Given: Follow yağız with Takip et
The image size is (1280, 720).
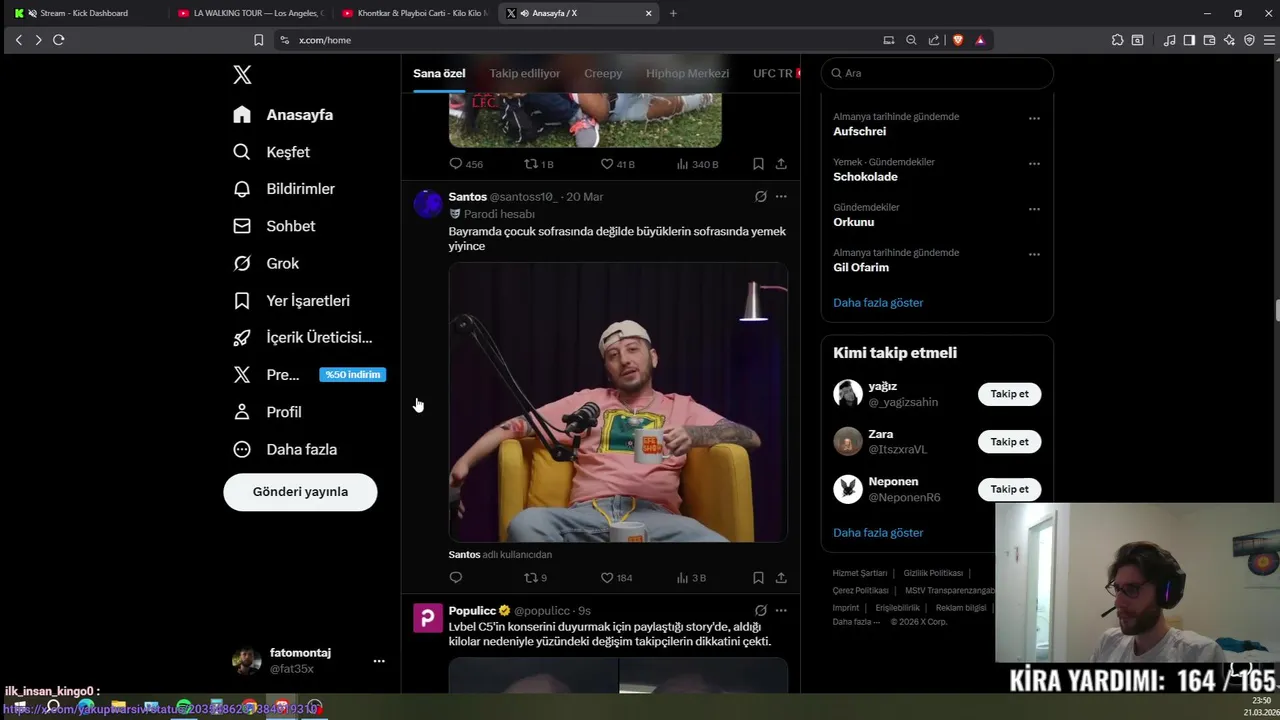Looking at the screenshot, I should click(x=1009, y=394).
